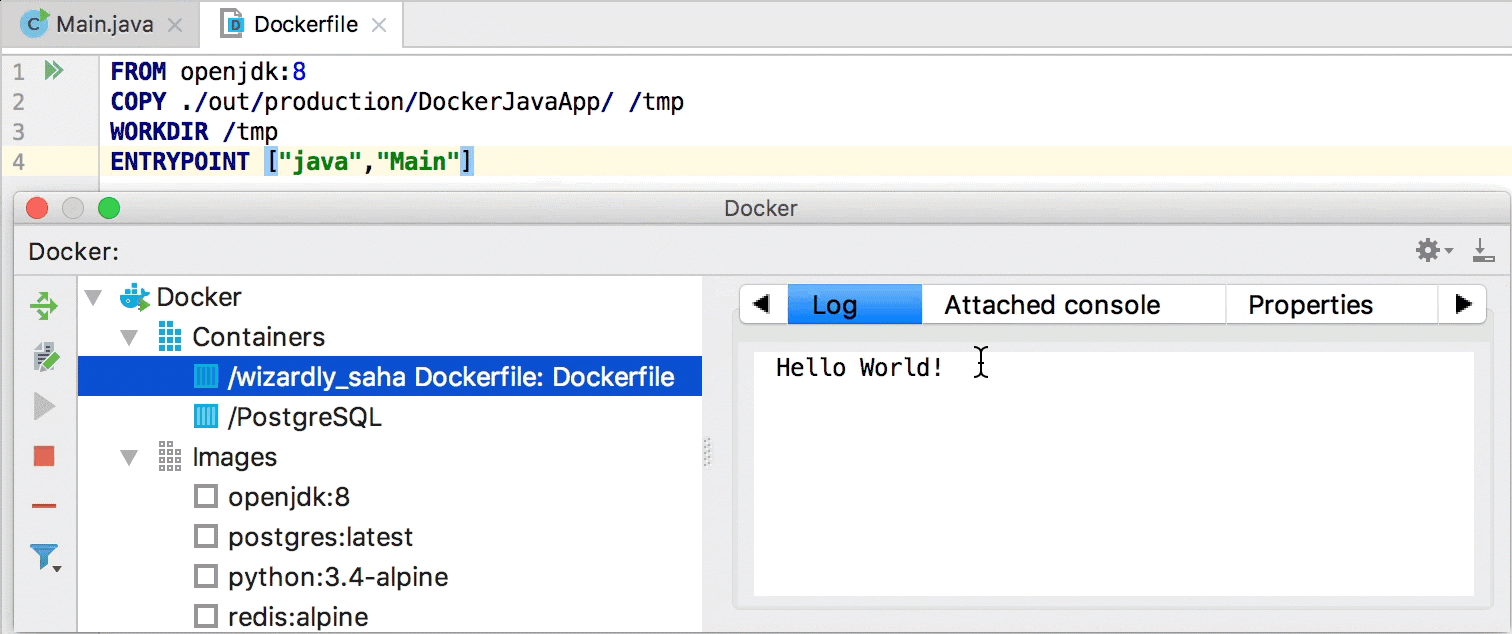Check the openjdk:8 image checkbox
Viewport: 1512px width, 634px height.
[x=205, y=496]
